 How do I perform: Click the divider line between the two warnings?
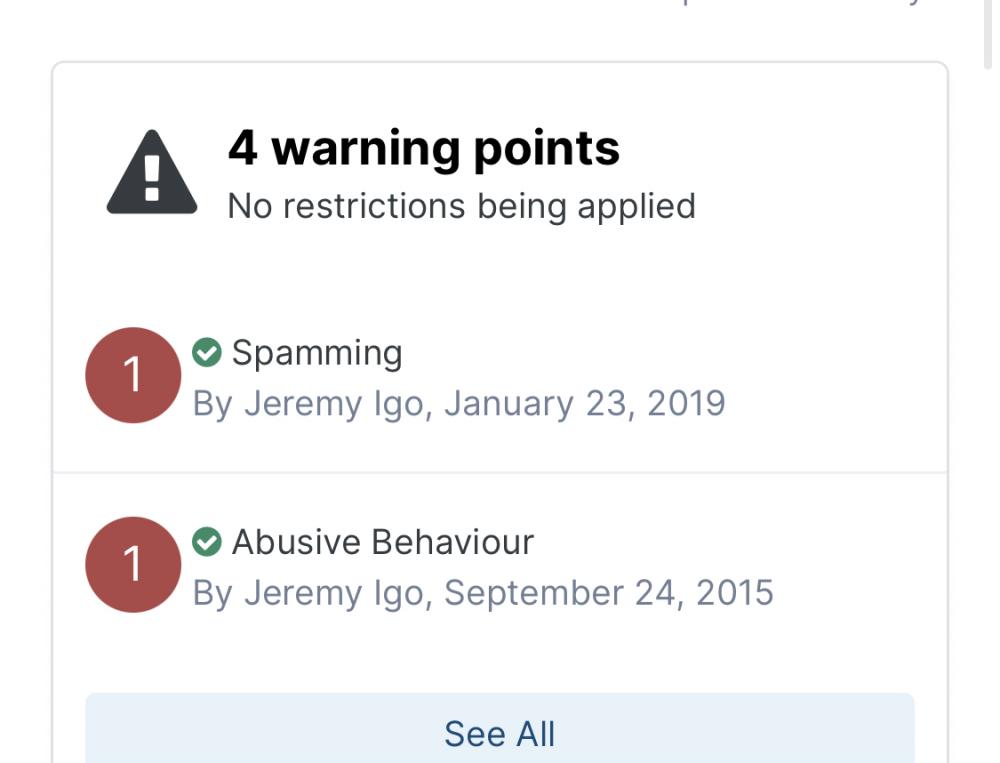500,472
